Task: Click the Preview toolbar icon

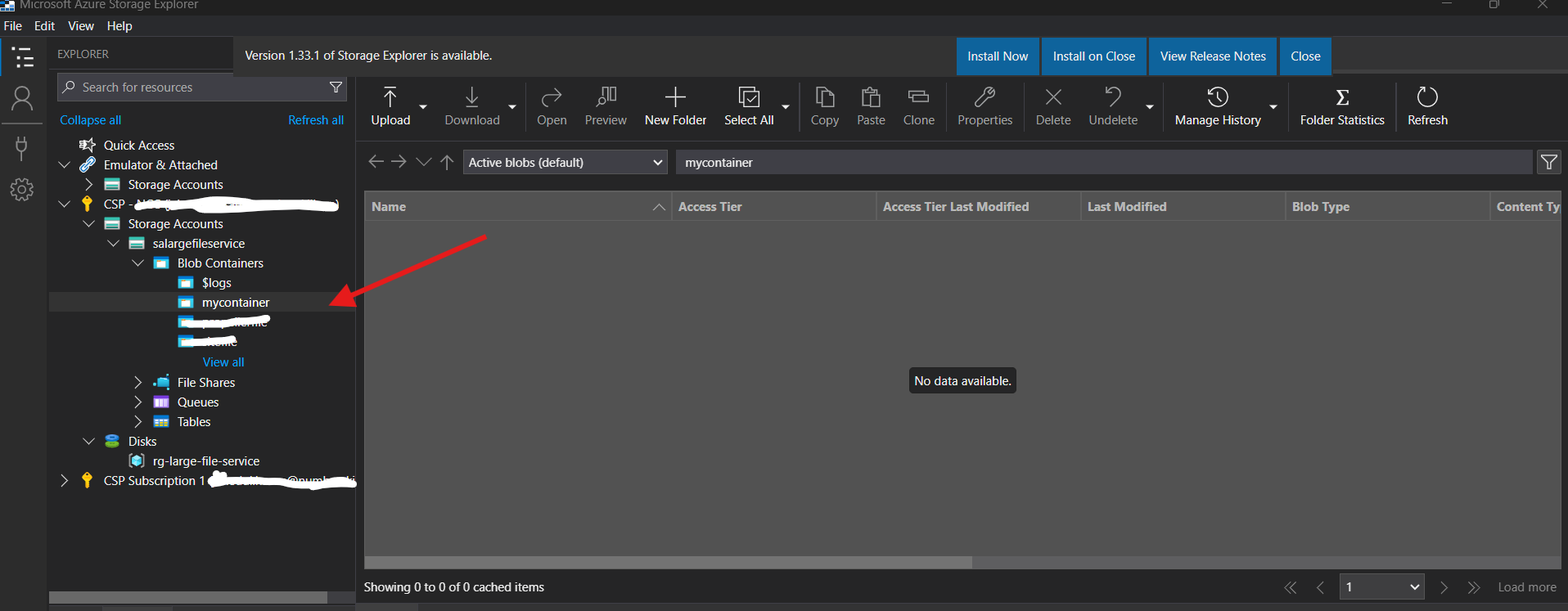Action: [x=606, y=106]
